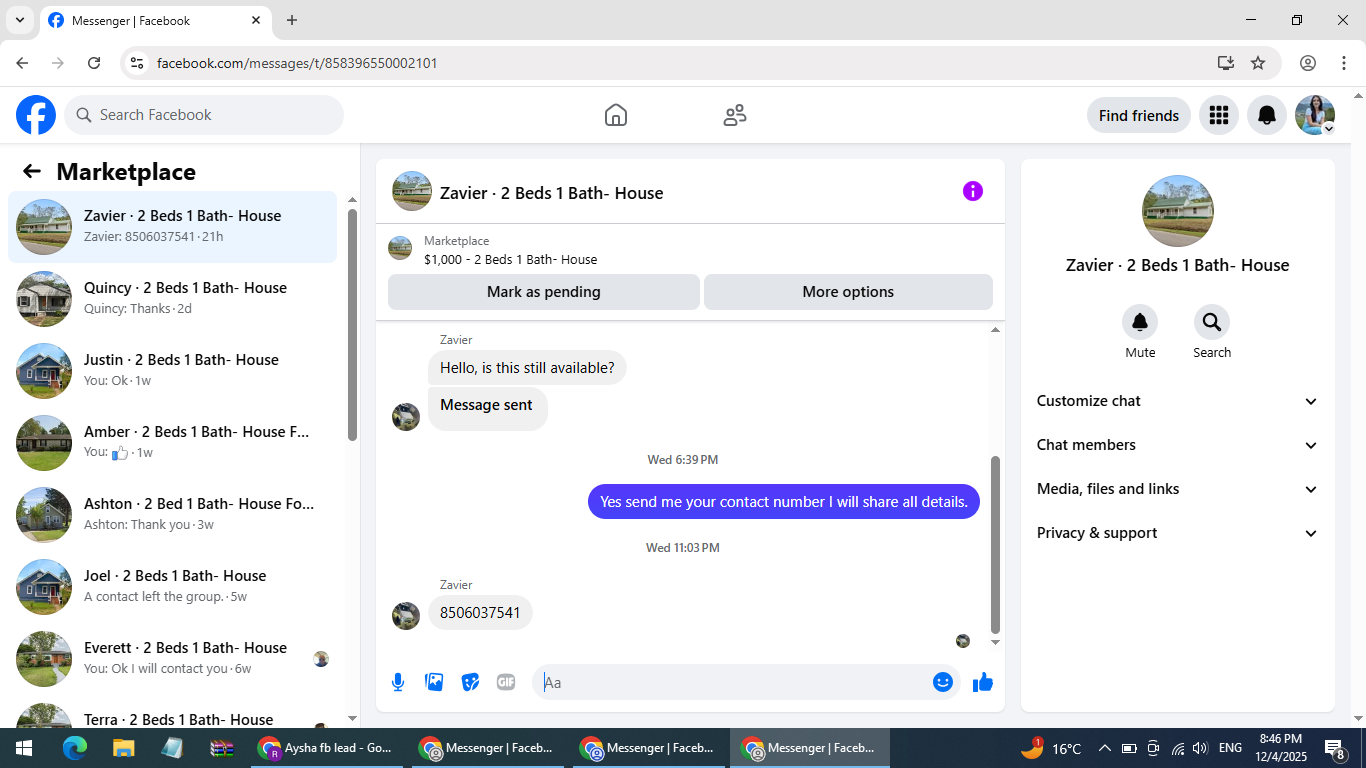Screen dimensions: 1366x768
Task: Open the Home icon in top navigation
Action: click(x=616, y=115)
